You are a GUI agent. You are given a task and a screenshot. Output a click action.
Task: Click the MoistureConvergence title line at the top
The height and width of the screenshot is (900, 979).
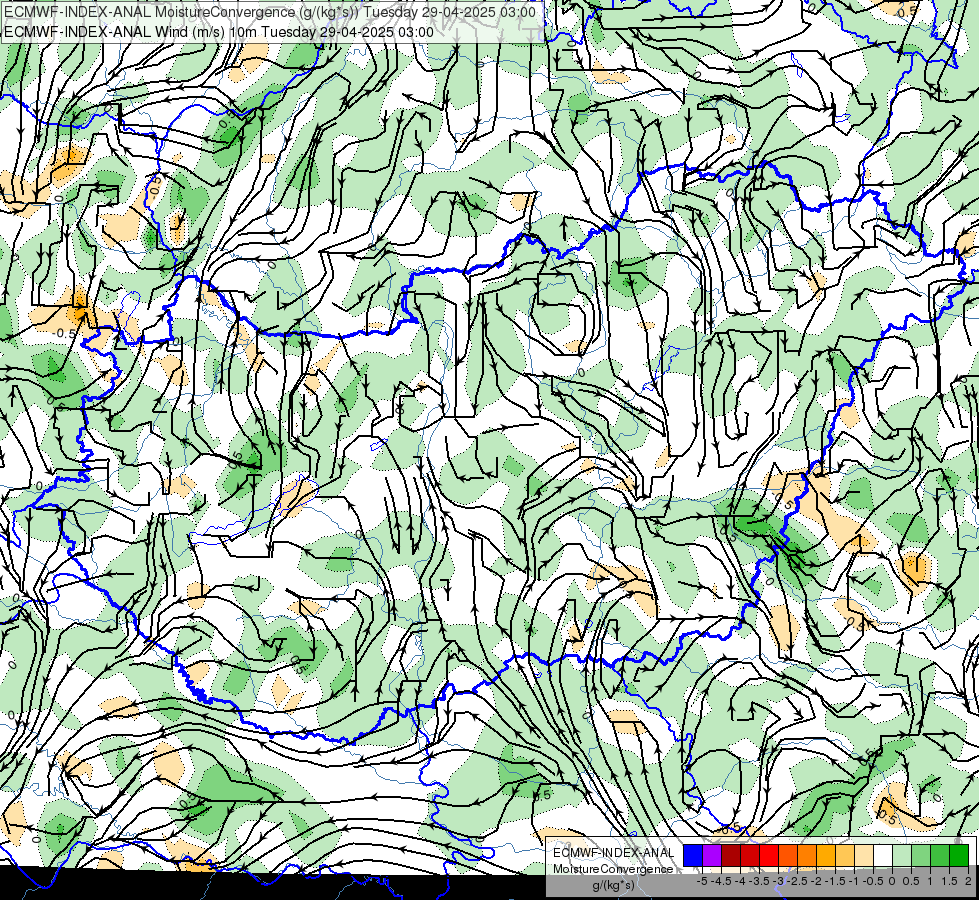[270, 12]
